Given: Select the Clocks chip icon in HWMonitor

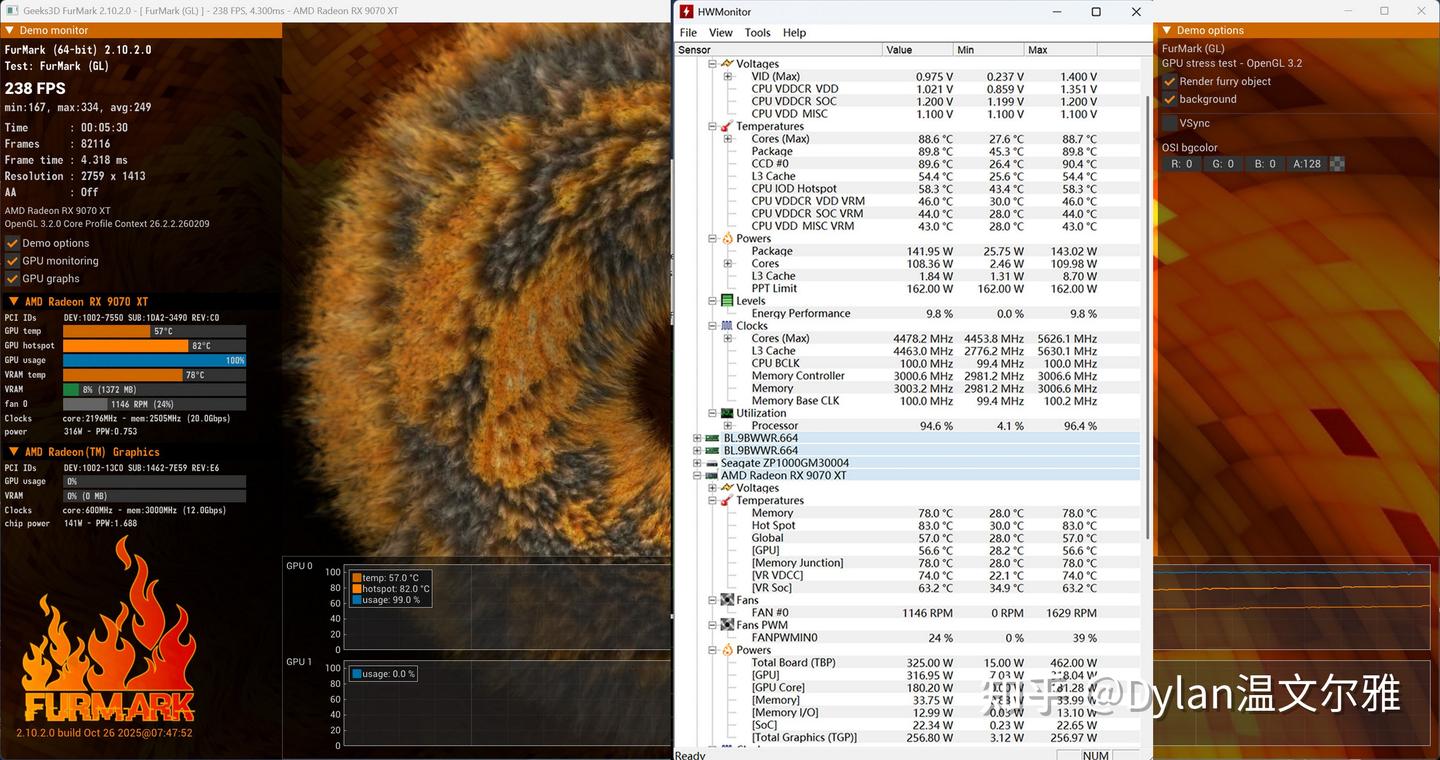Looking at the screenshot, I should pos(727,326).
